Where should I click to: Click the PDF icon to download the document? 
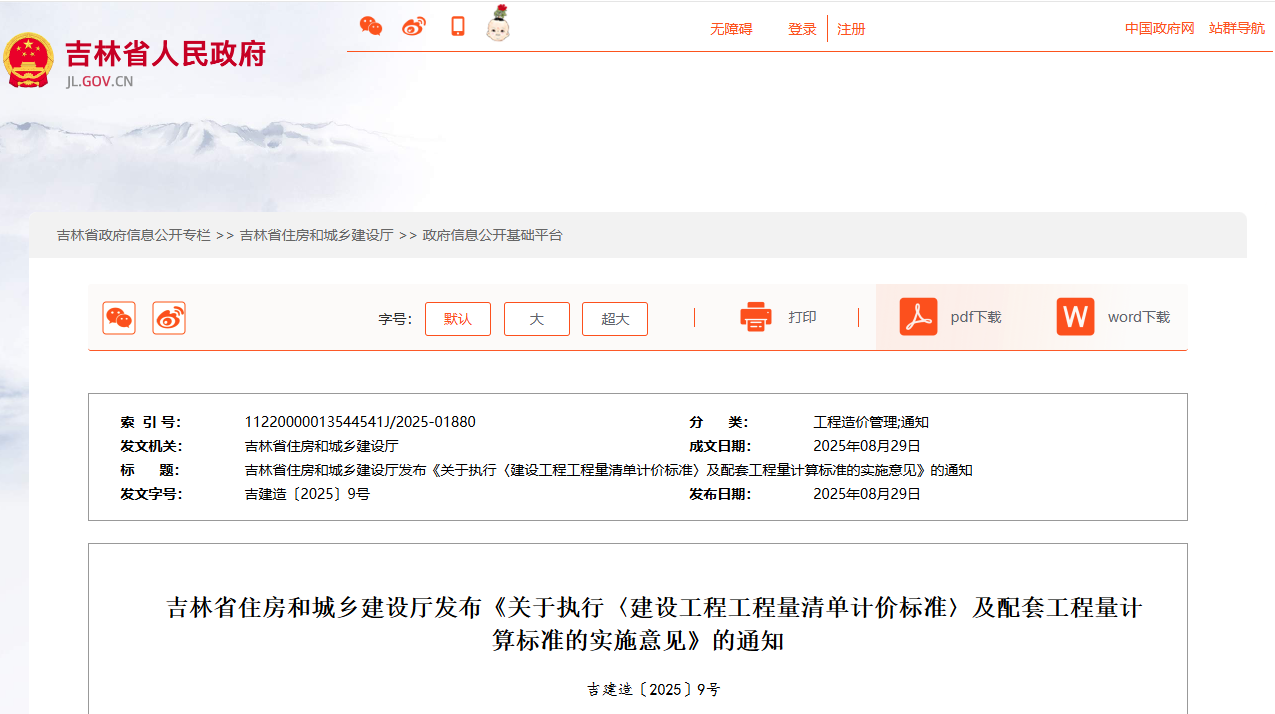(x=917, y=317)
